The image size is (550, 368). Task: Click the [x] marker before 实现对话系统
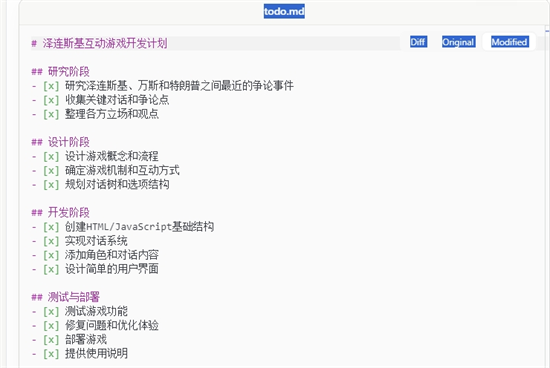(51, 241)
